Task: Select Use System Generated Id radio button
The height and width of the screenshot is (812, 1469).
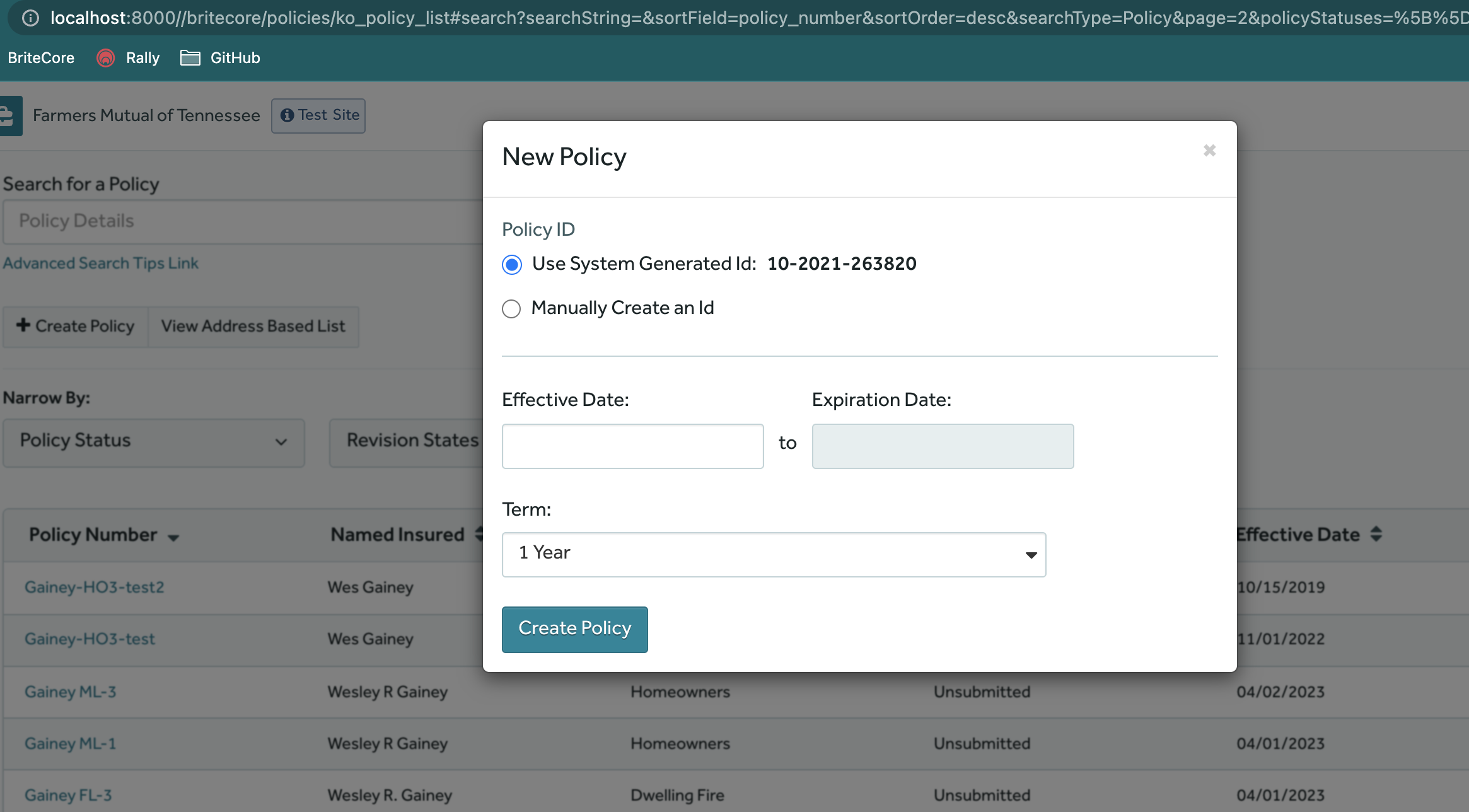Action: click(x=512, y=265)
